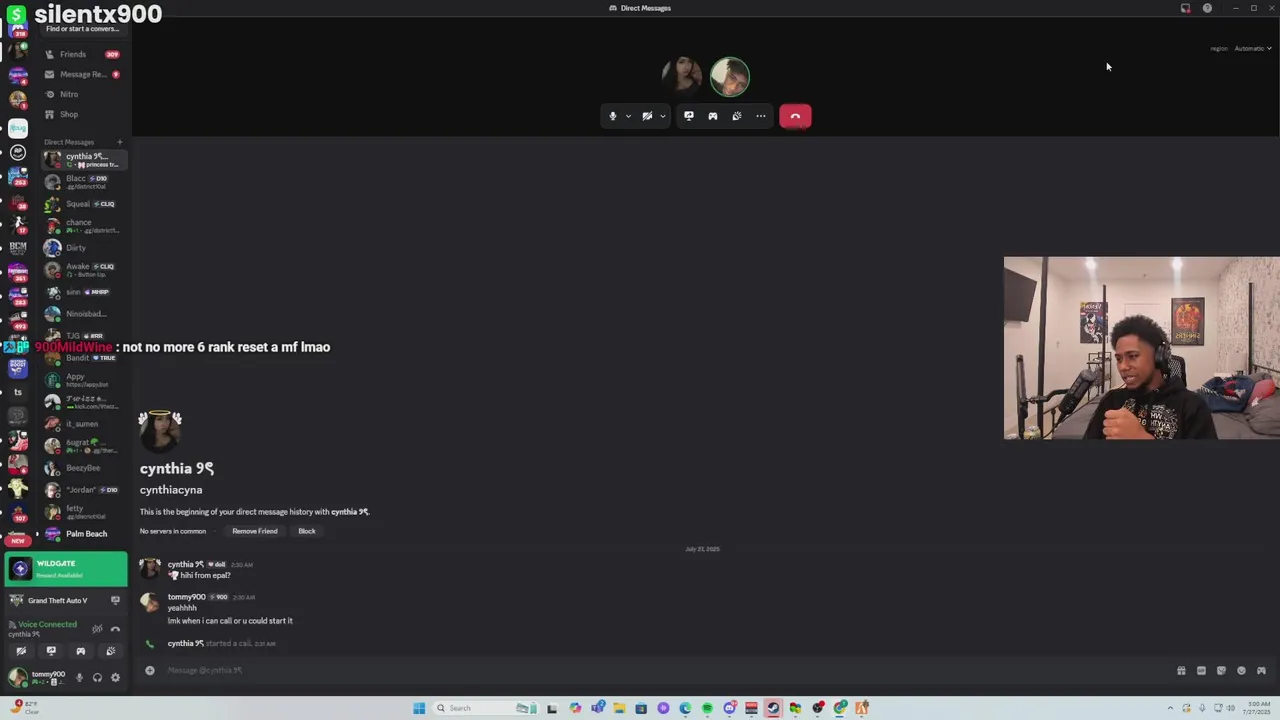Open the apps launcher in the message bar

click(x=1261, y=670)
